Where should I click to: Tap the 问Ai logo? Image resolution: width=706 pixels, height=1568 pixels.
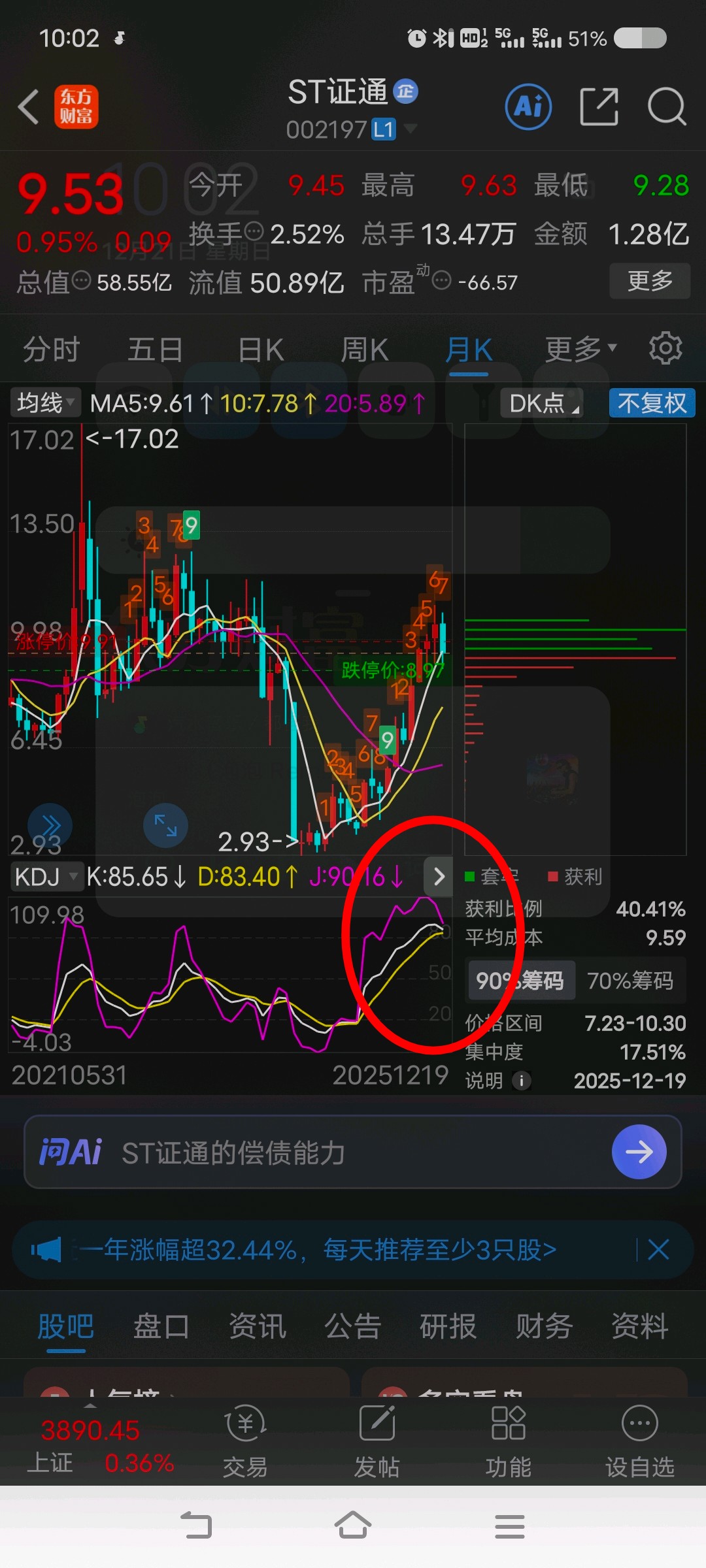[71, 1152]
